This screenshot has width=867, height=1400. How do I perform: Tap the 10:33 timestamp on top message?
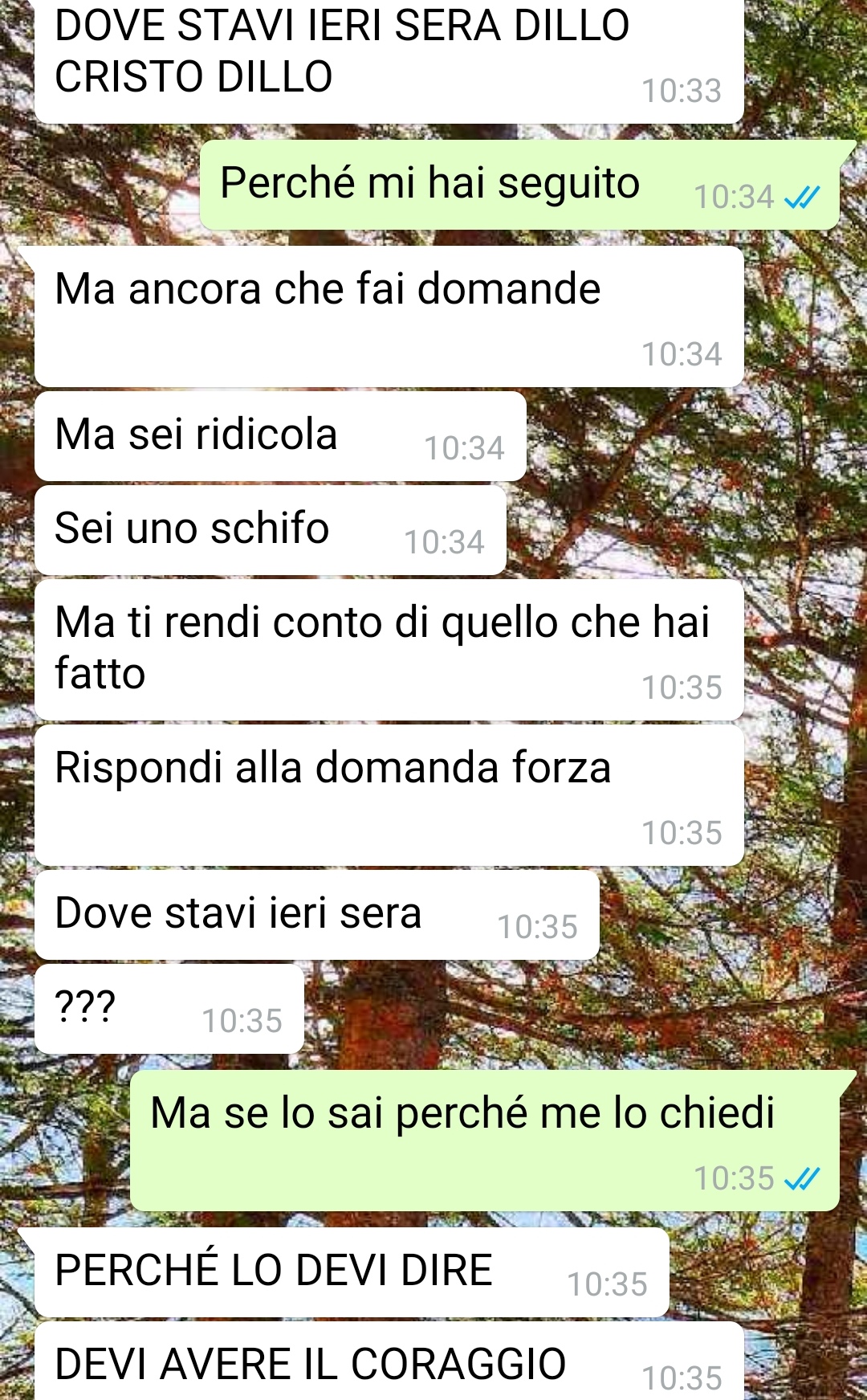click(x=682, y=91)
